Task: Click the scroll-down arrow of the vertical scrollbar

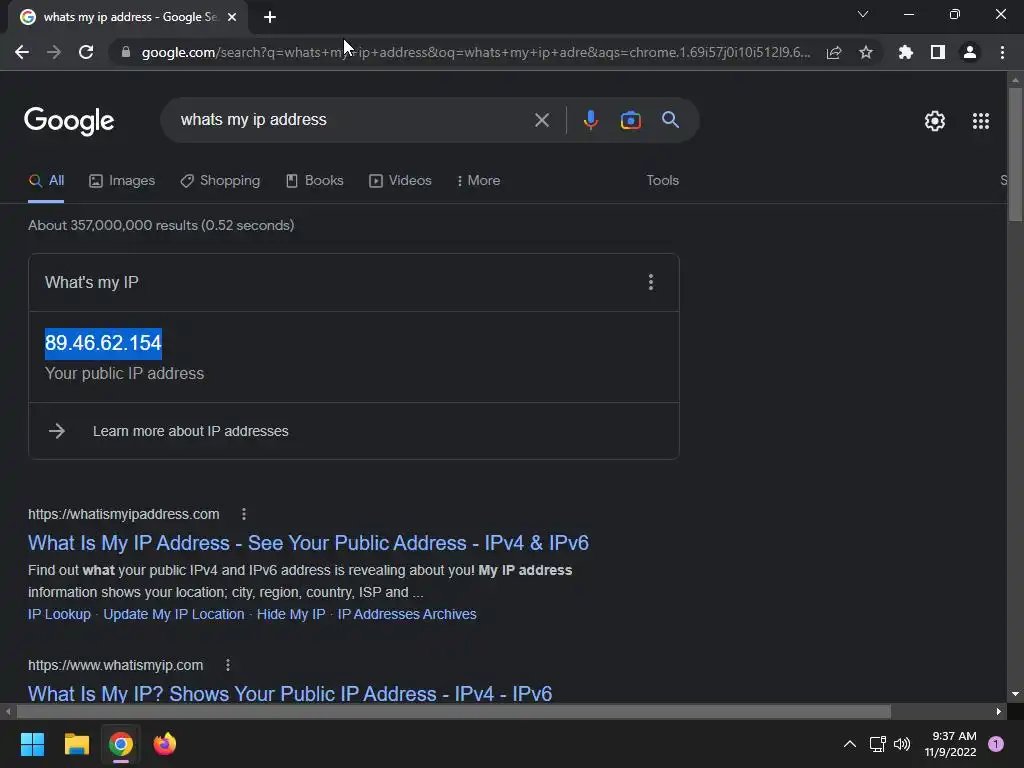Action: click(x=1015, y=694)
